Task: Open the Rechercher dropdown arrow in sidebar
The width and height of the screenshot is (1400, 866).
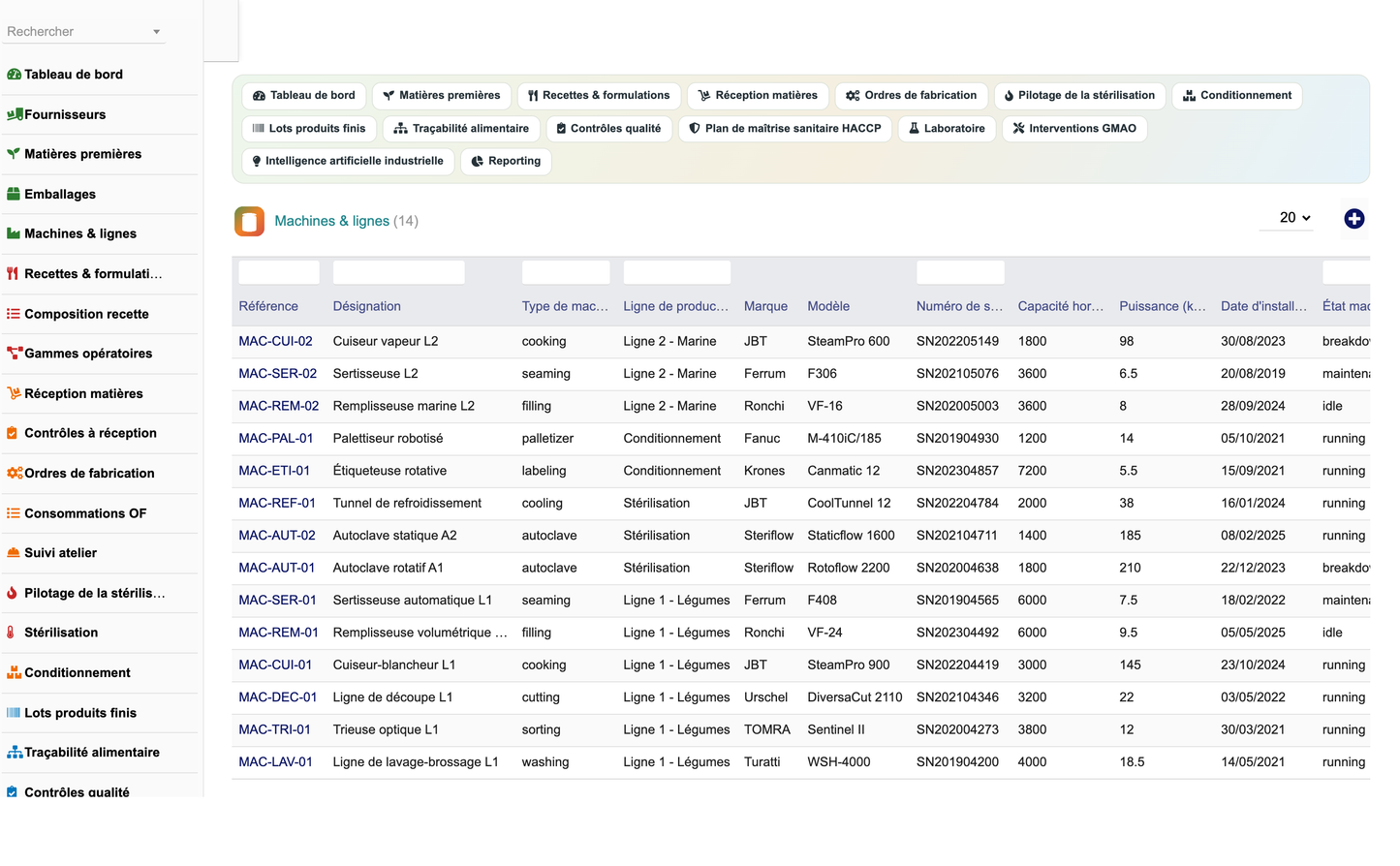Action: click(156, 32)
